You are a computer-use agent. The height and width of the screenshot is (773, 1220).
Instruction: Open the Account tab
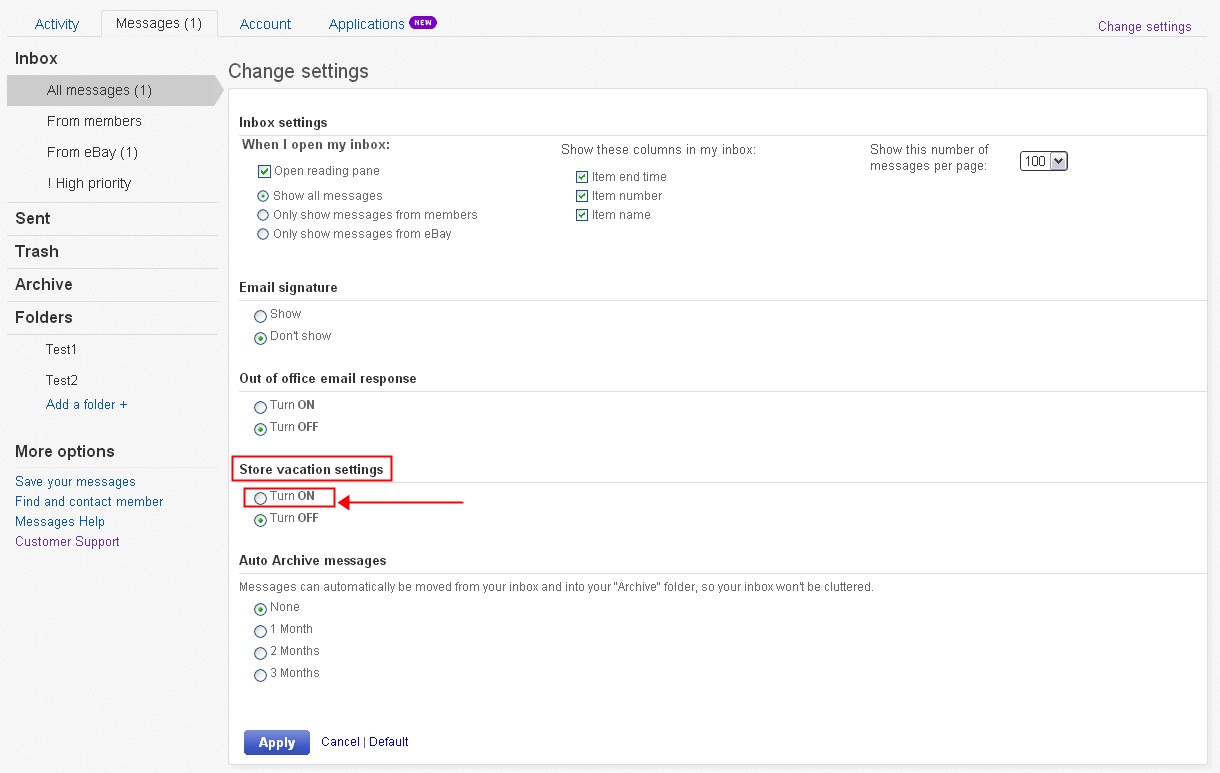click(x=265, y=24)
